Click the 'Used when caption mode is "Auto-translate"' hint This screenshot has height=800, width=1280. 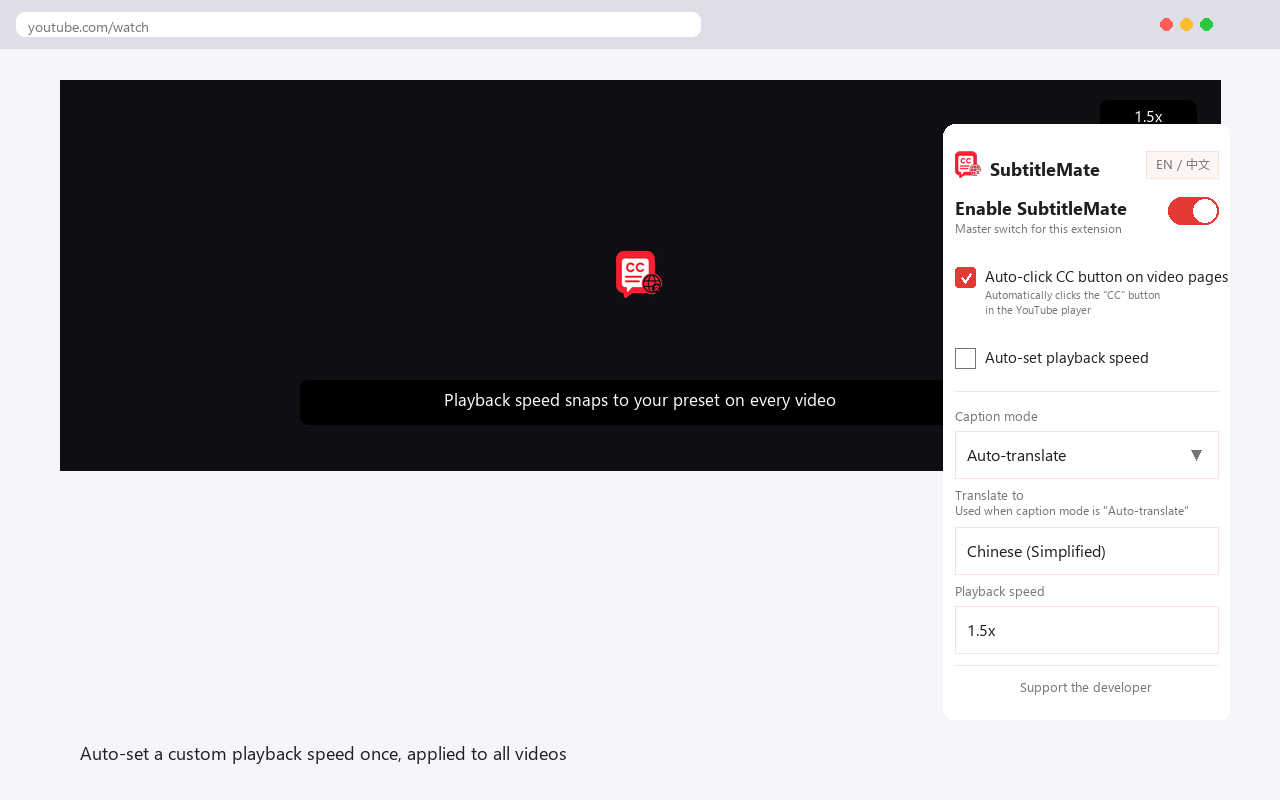click(x=1072, y=511)
